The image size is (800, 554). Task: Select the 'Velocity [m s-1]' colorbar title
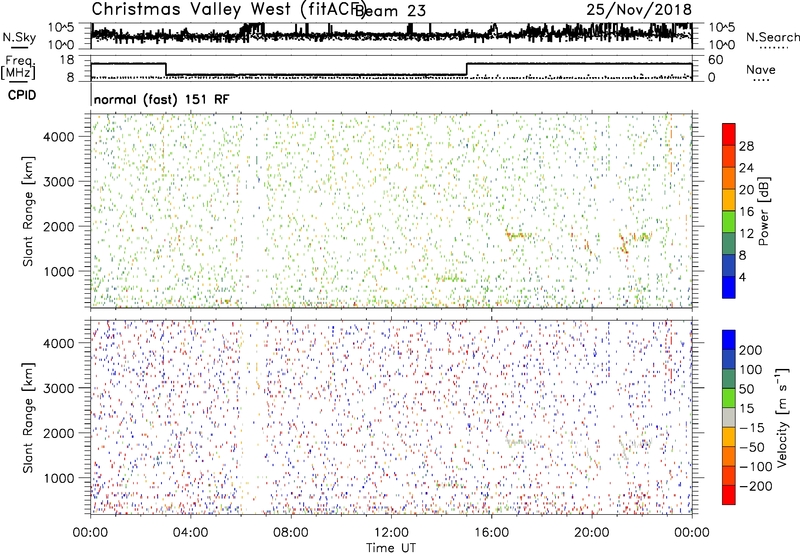click(781, 417)
